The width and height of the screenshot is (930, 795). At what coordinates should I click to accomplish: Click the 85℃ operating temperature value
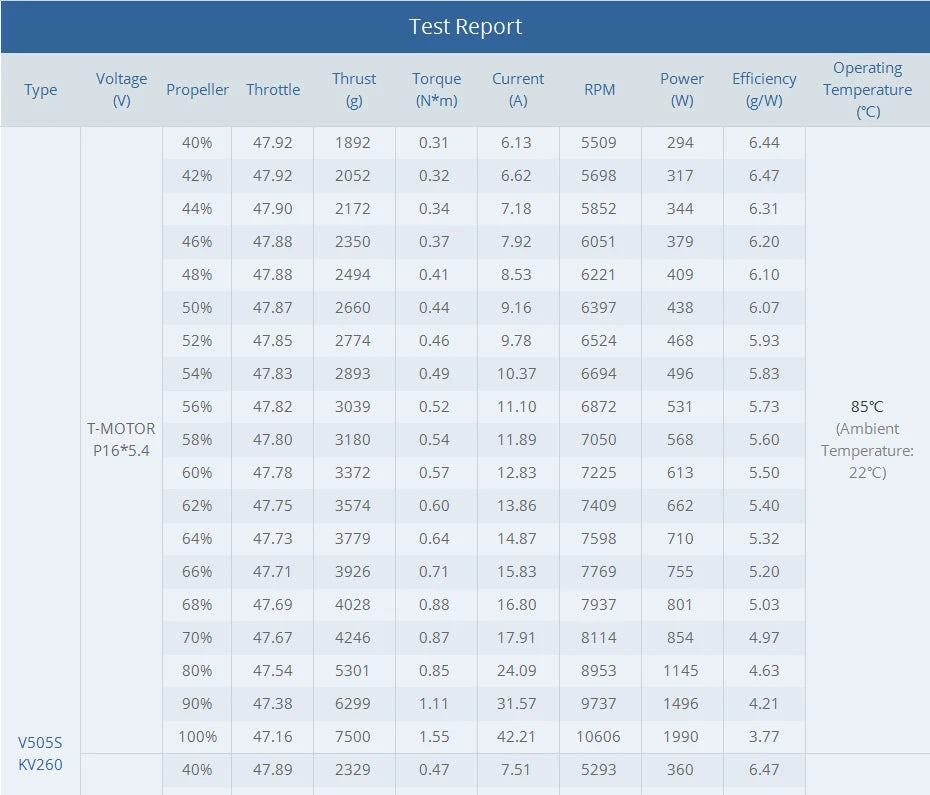coord(867,407)
